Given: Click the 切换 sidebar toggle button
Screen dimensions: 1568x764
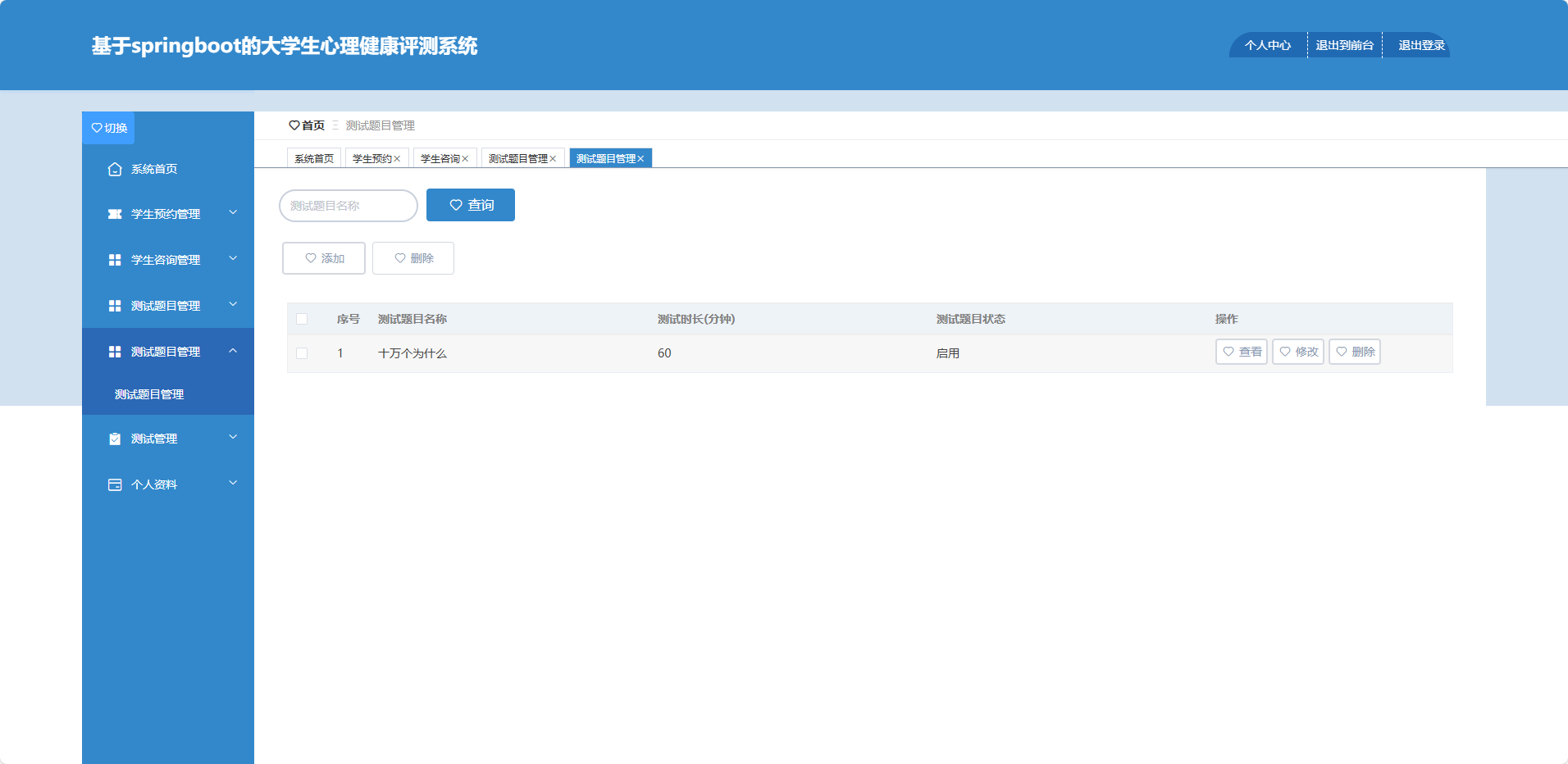Looking at the screenshot, I should coord(108,128).
